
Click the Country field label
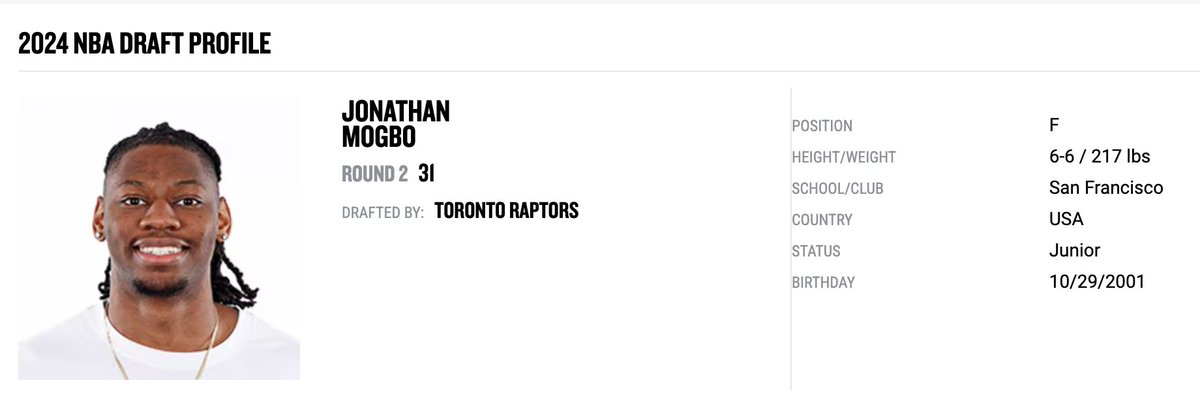point(822,220)
